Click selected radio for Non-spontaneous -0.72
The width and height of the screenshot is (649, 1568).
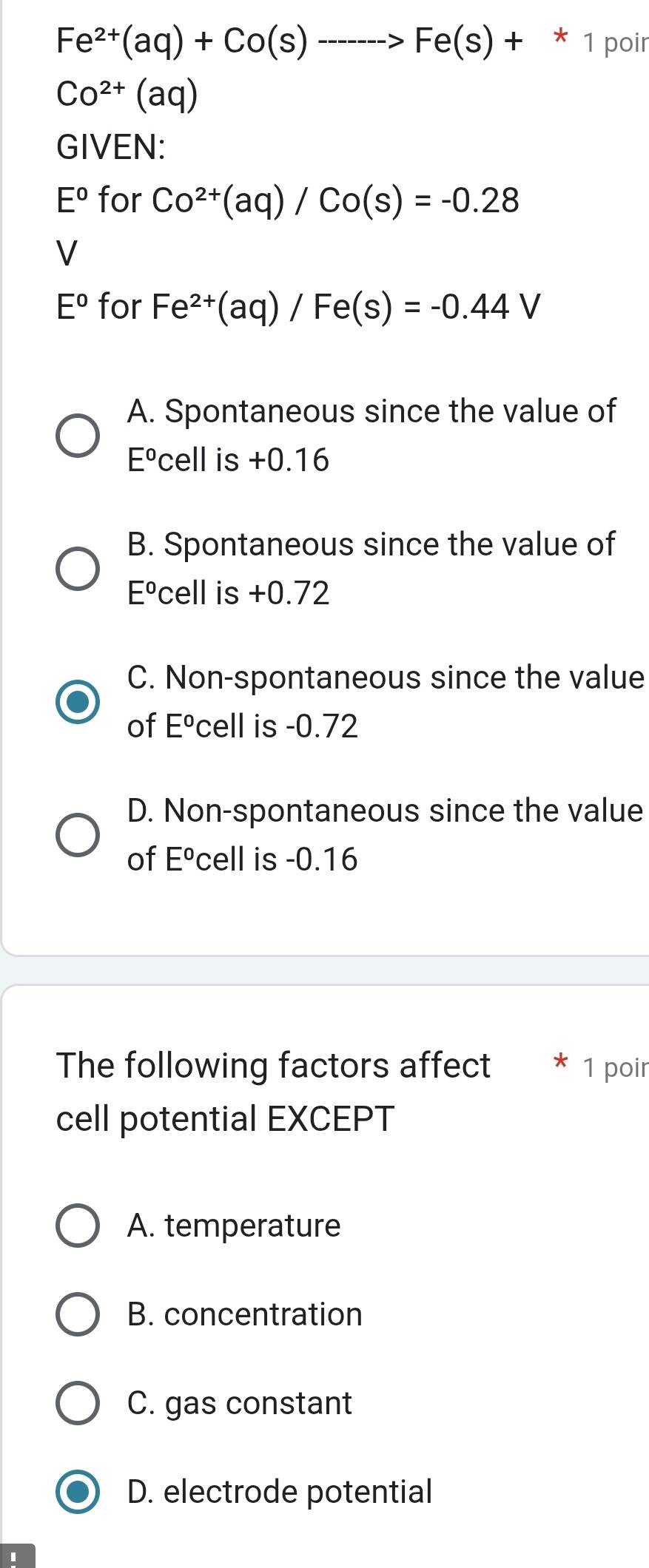coord(78,703)
